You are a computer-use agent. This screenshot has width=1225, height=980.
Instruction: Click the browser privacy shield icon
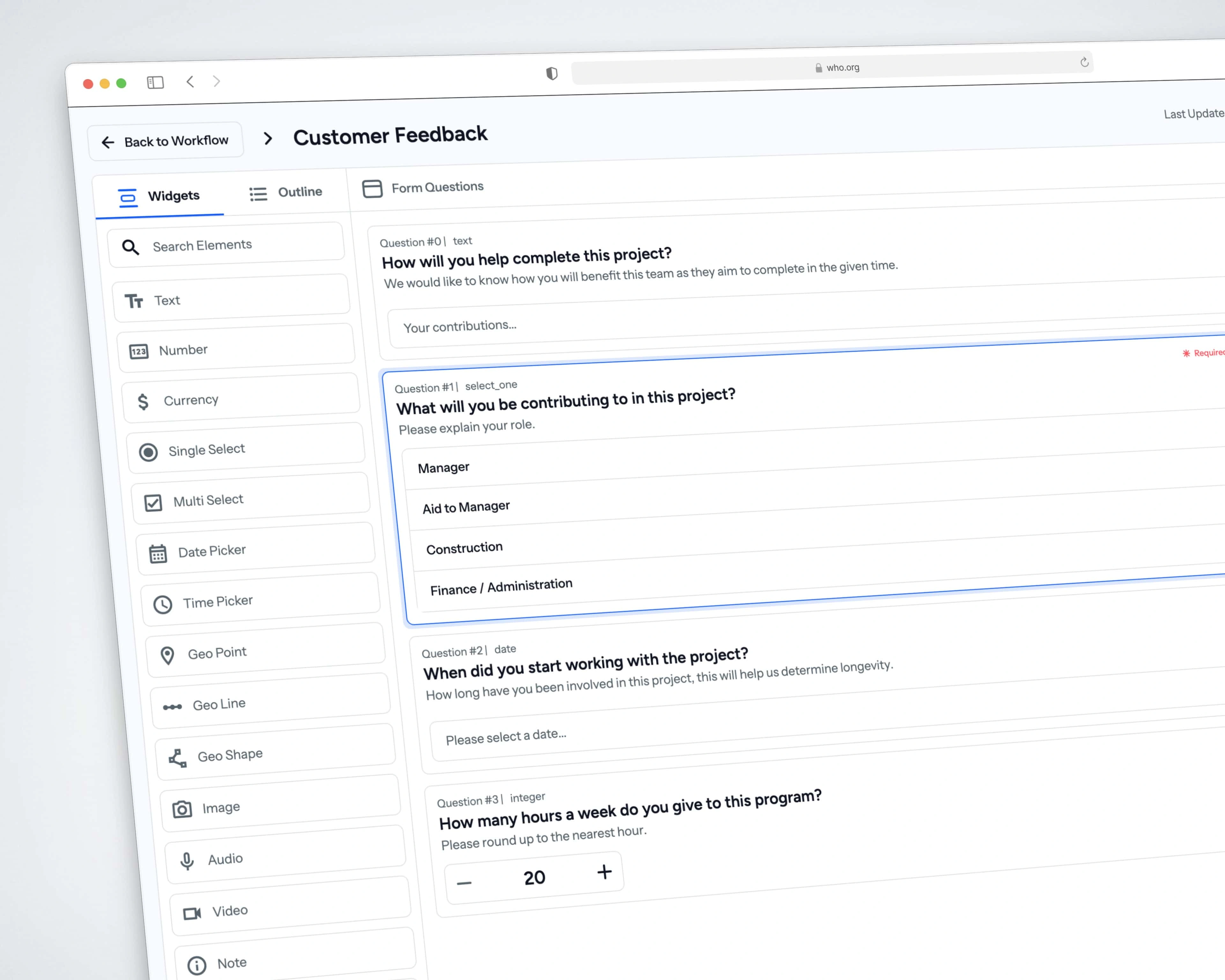[x=552, y=73]
